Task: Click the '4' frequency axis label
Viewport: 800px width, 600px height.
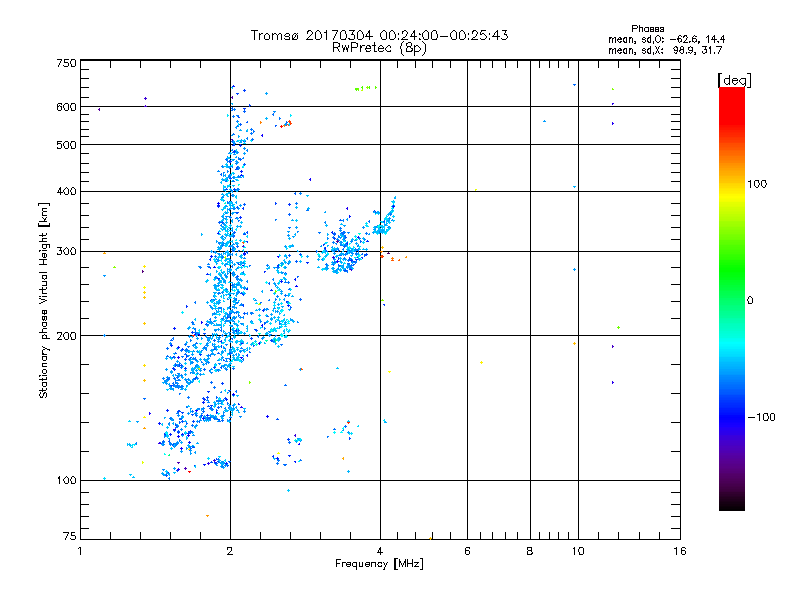Action: pos(380,552)
